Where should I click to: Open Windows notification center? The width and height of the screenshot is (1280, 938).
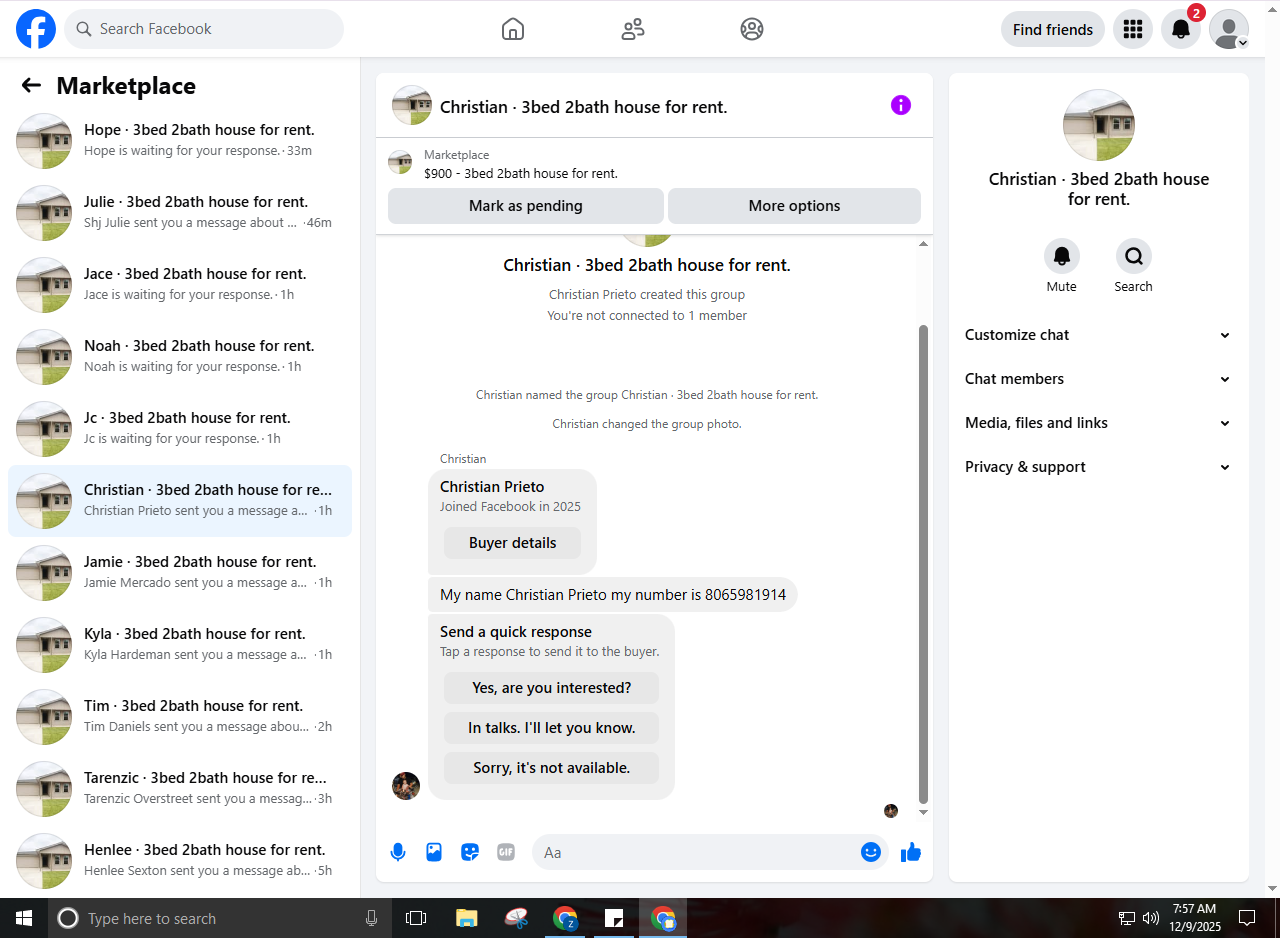click(1247, 918)
